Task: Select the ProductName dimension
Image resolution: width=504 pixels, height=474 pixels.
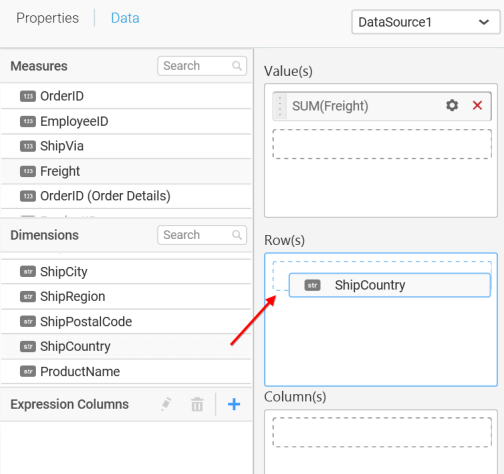Action: coord(126,371)
